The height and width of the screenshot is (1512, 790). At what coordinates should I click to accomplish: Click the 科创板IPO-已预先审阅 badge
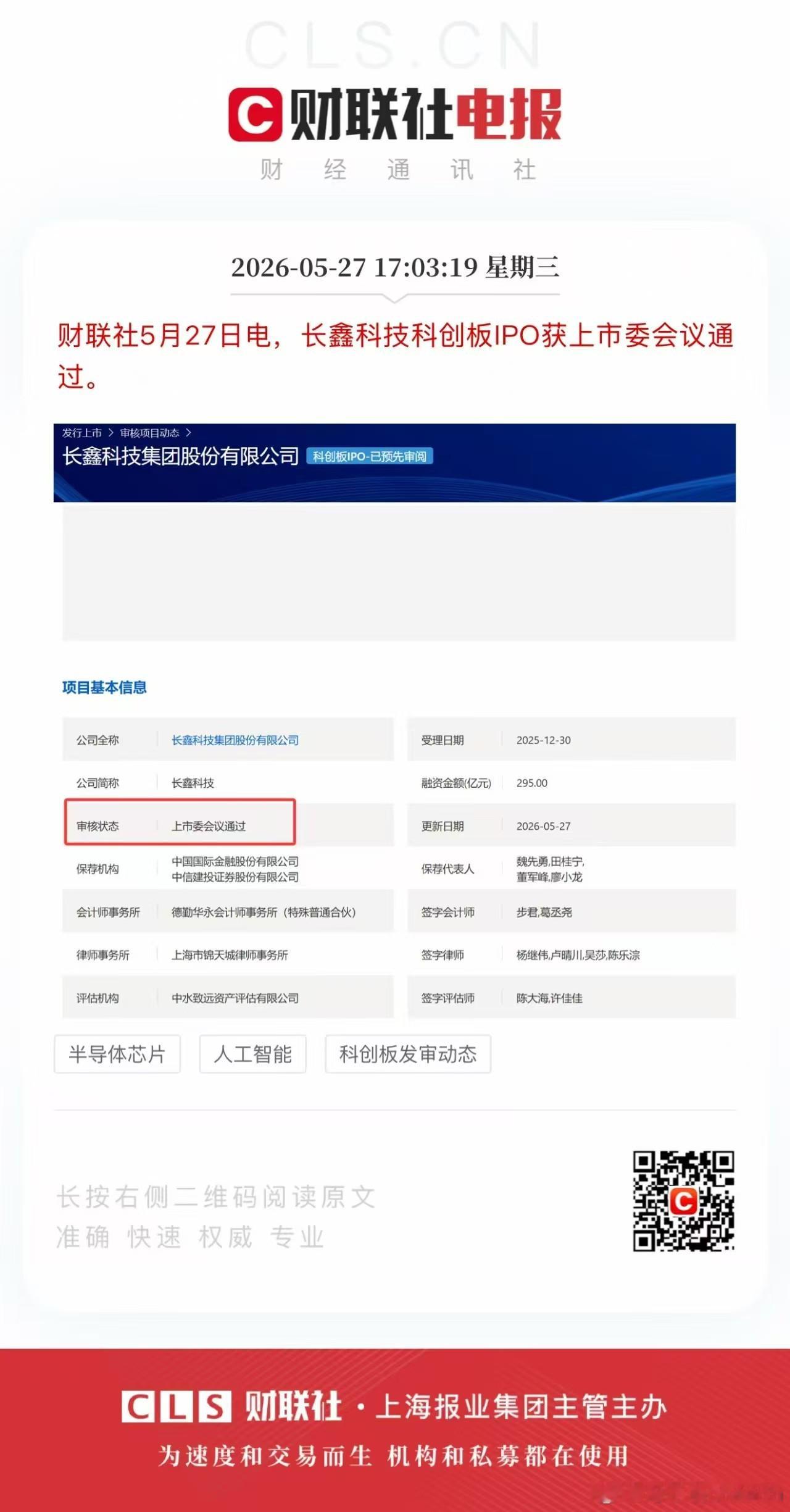(x=370, y=456)
